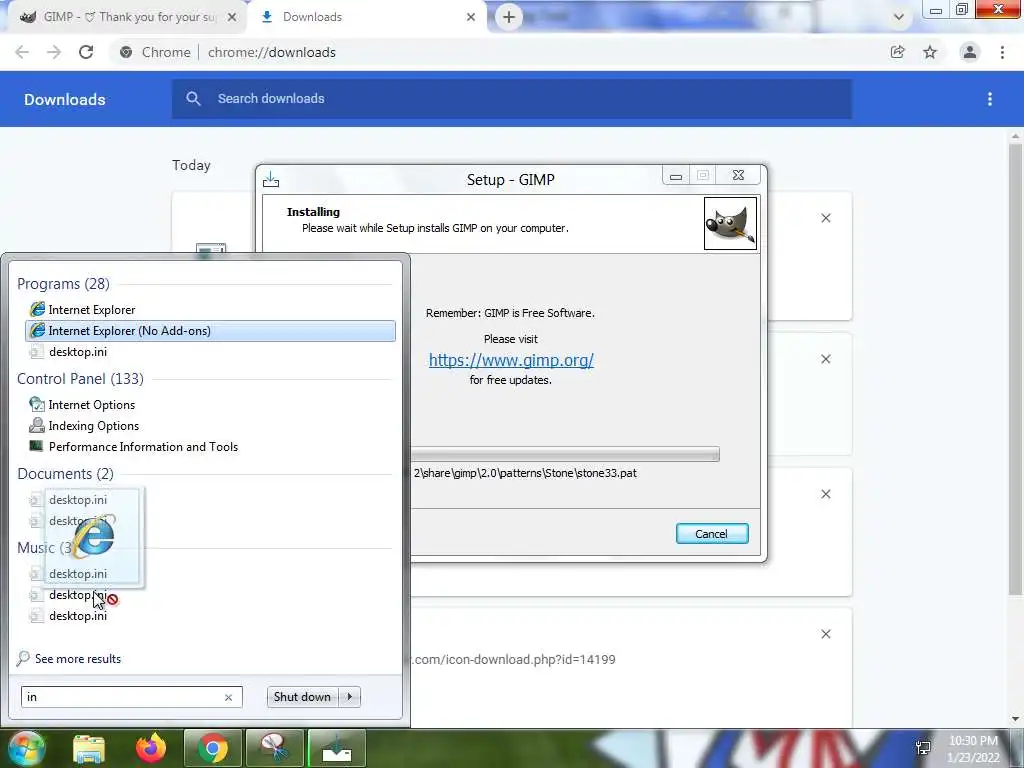Click the GIMP installation progress bar
Viewport: 1024px width, 768px height.
point(565,454)
